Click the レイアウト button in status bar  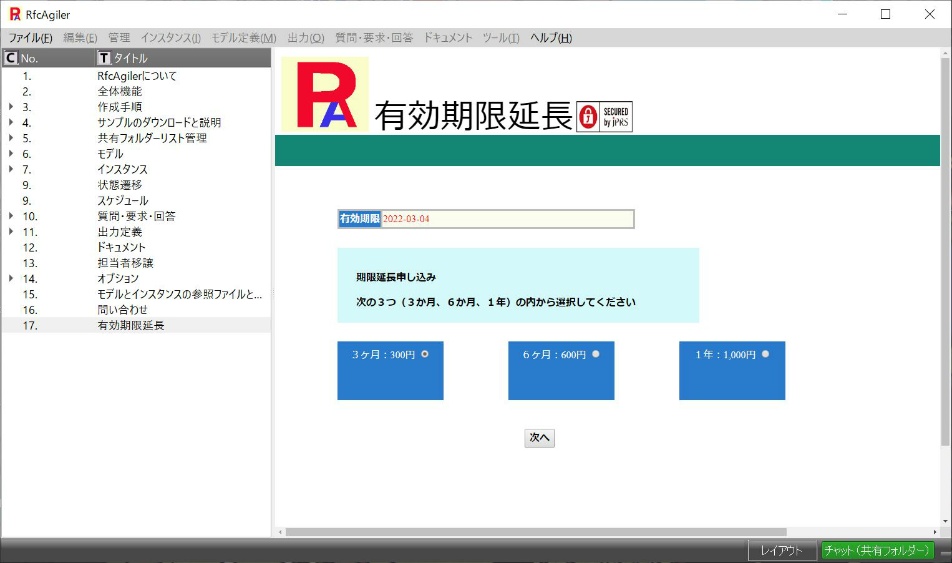click(x=781, y=550)
